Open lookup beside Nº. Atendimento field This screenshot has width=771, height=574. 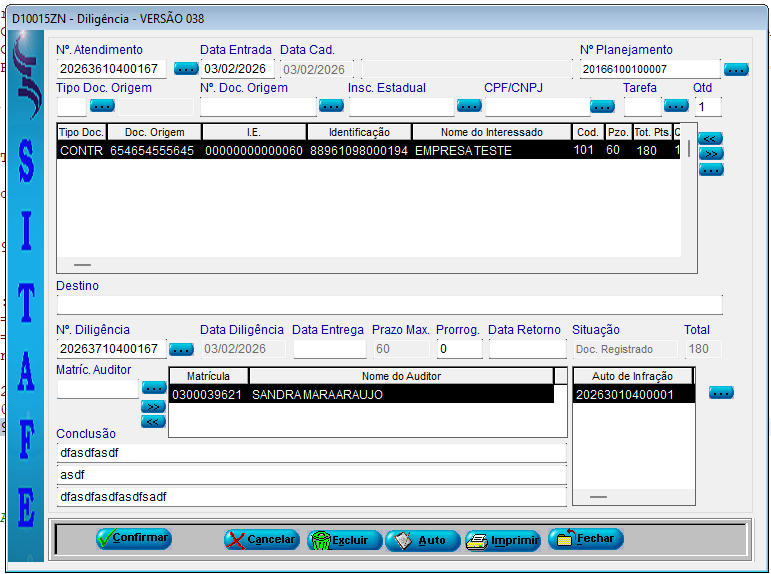(x=186, y=69)
